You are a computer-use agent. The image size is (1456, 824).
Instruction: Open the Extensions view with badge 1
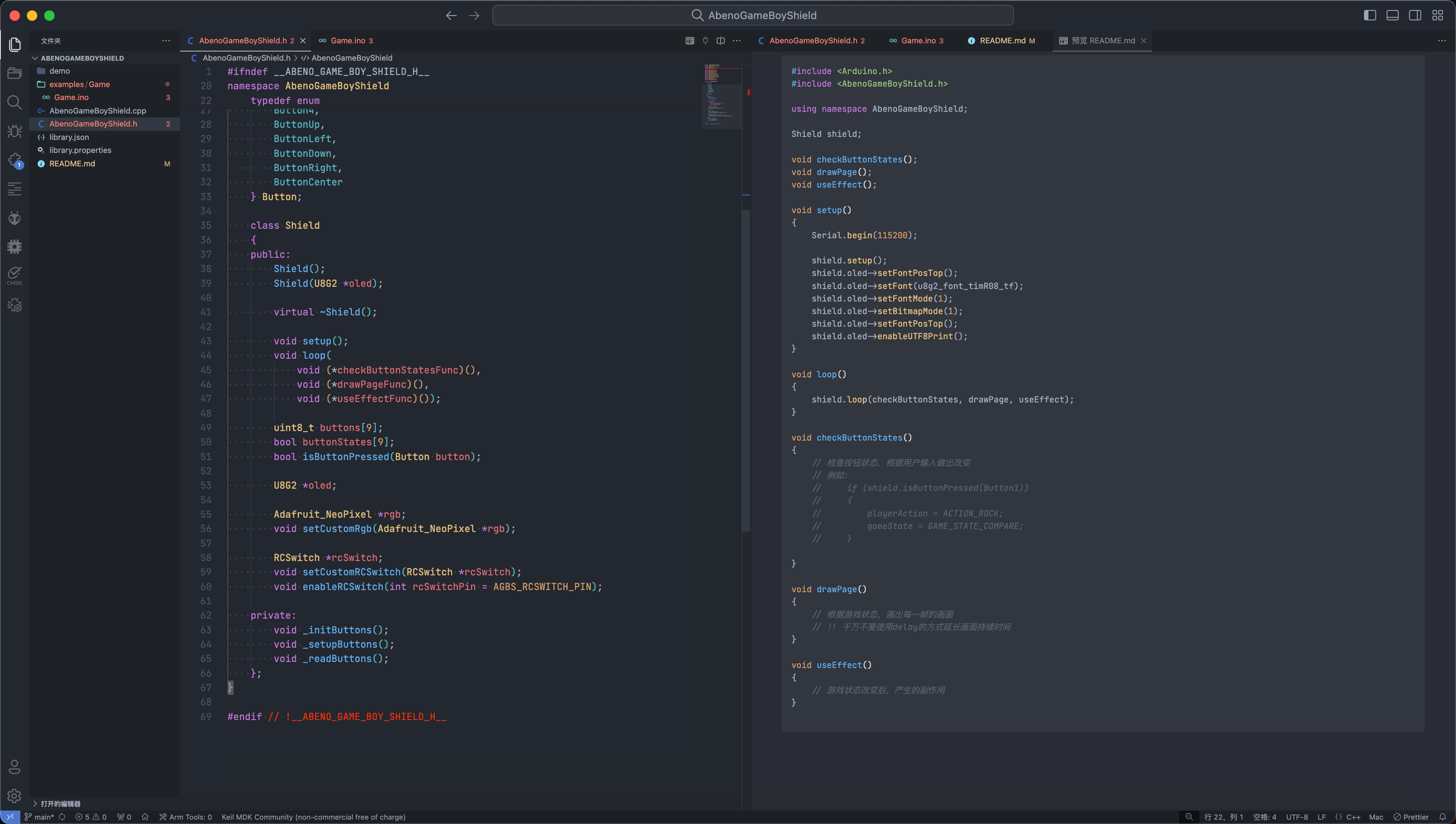click(15, 160)
